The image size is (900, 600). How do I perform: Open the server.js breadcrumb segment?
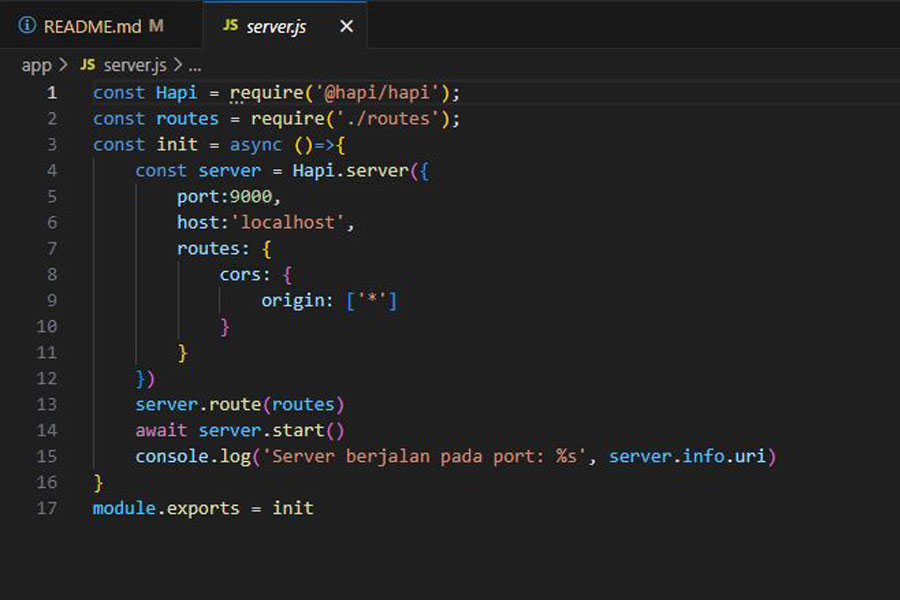click(x=134, y=65)
